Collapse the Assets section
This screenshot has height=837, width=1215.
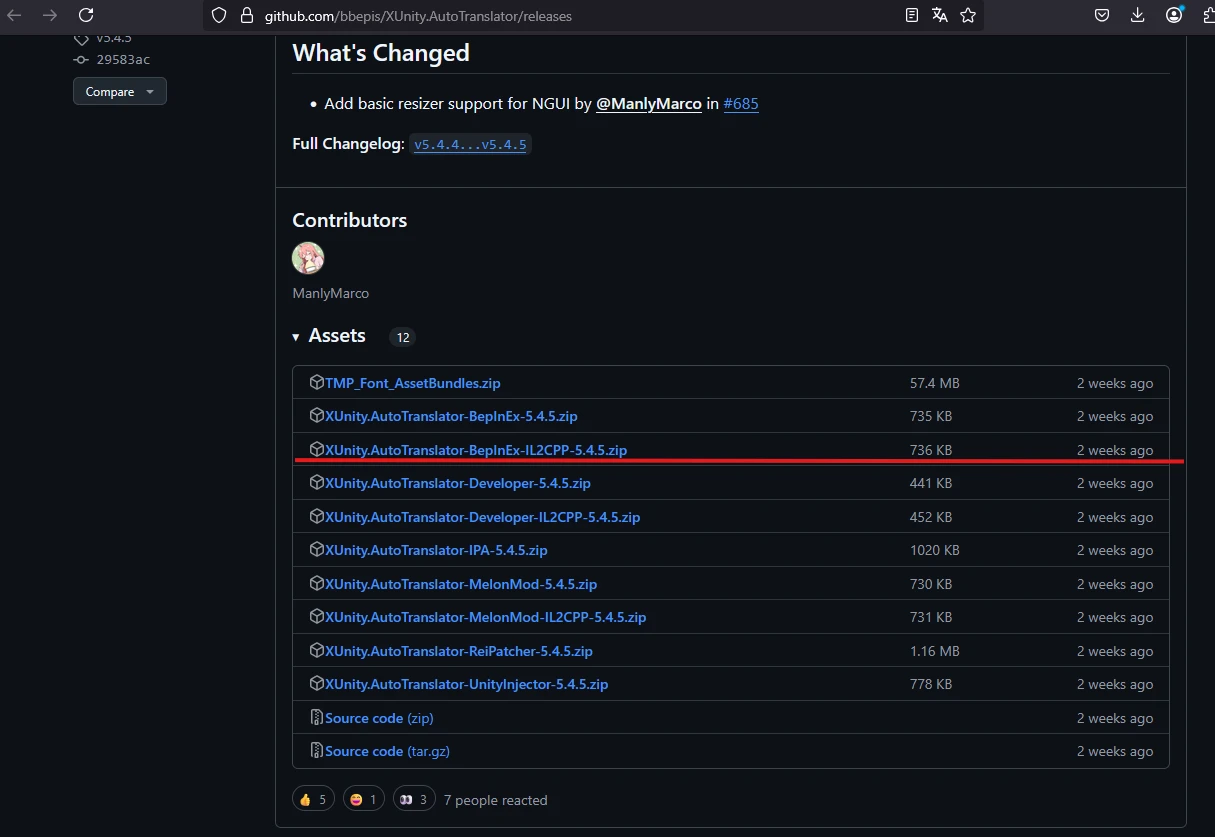pyautogui.click(x=329, y=336)
